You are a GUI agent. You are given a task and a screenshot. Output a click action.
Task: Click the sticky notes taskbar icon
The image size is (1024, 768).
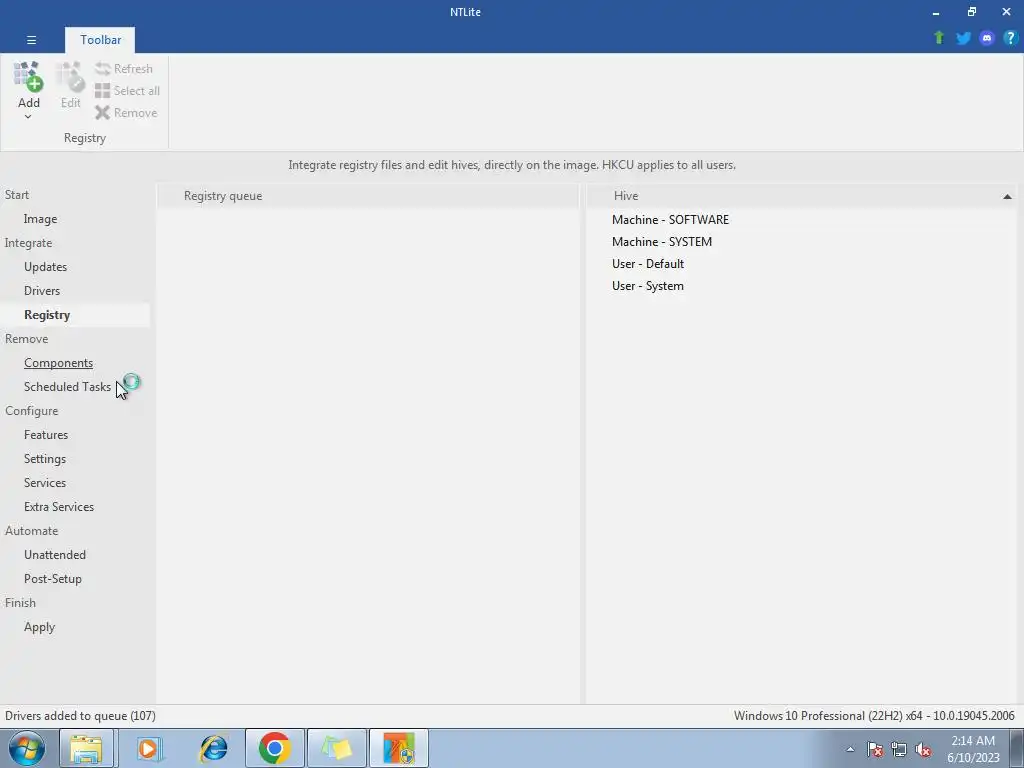336,748
